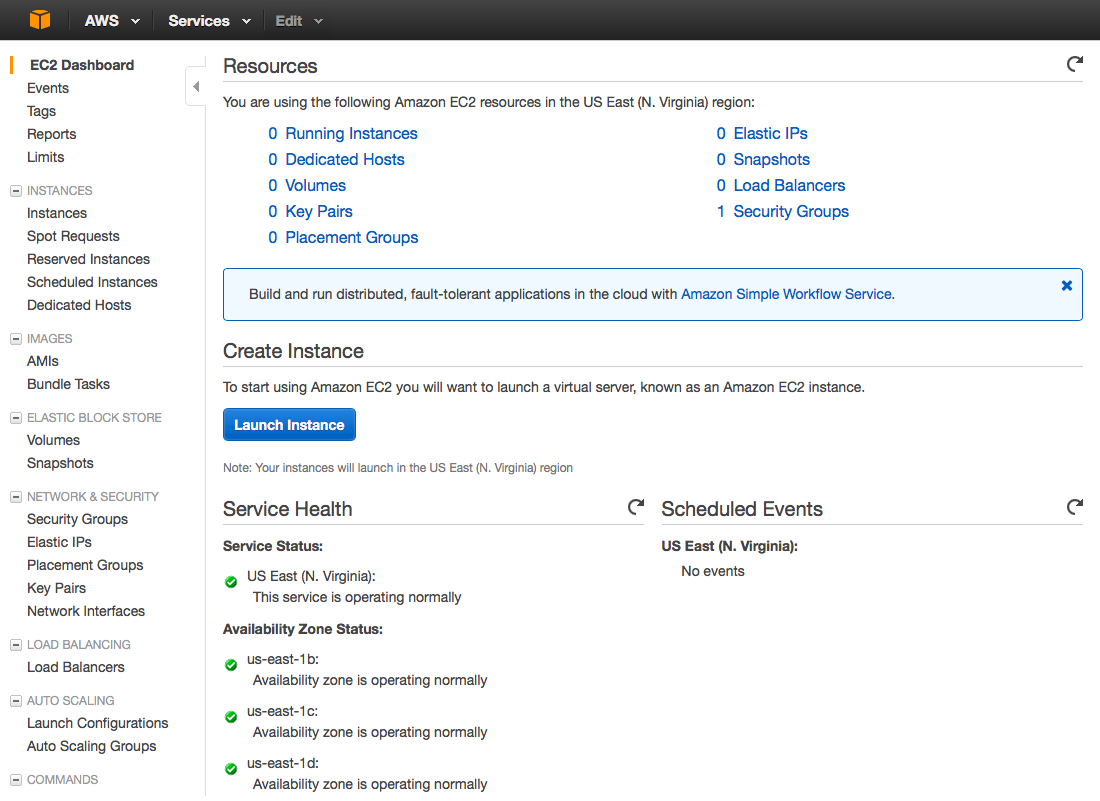Open Placement Groups in the sidebar
The image size is (1100, 801).
[85, 565]
